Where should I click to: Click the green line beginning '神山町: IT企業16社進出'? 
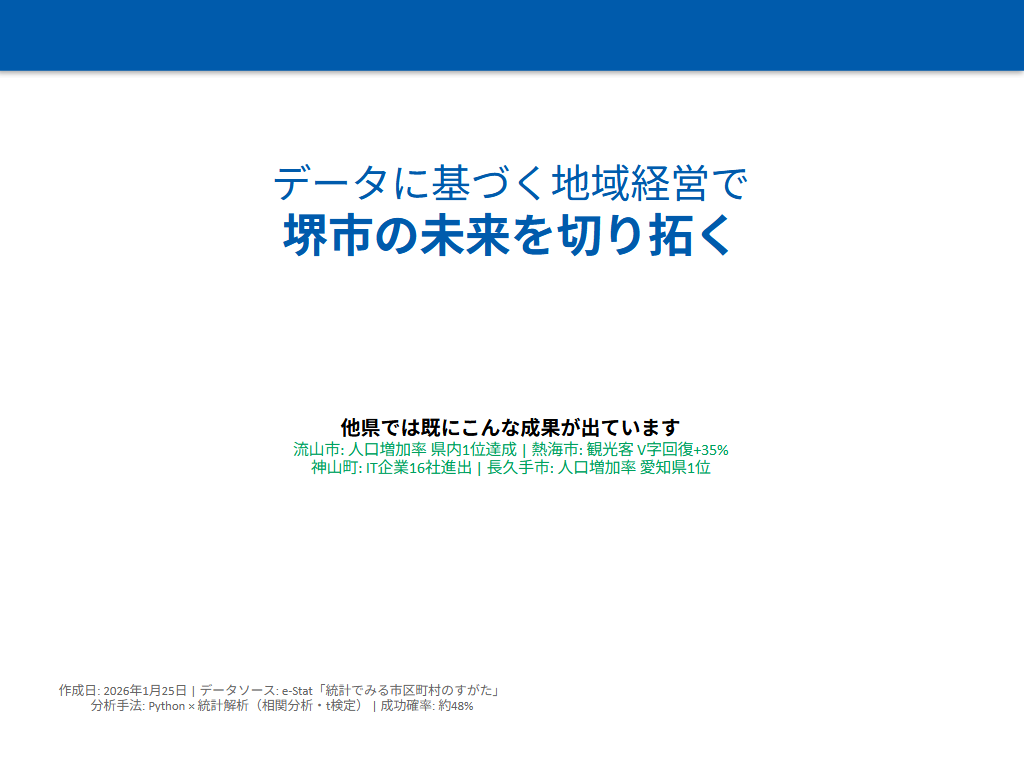point(510,468)
